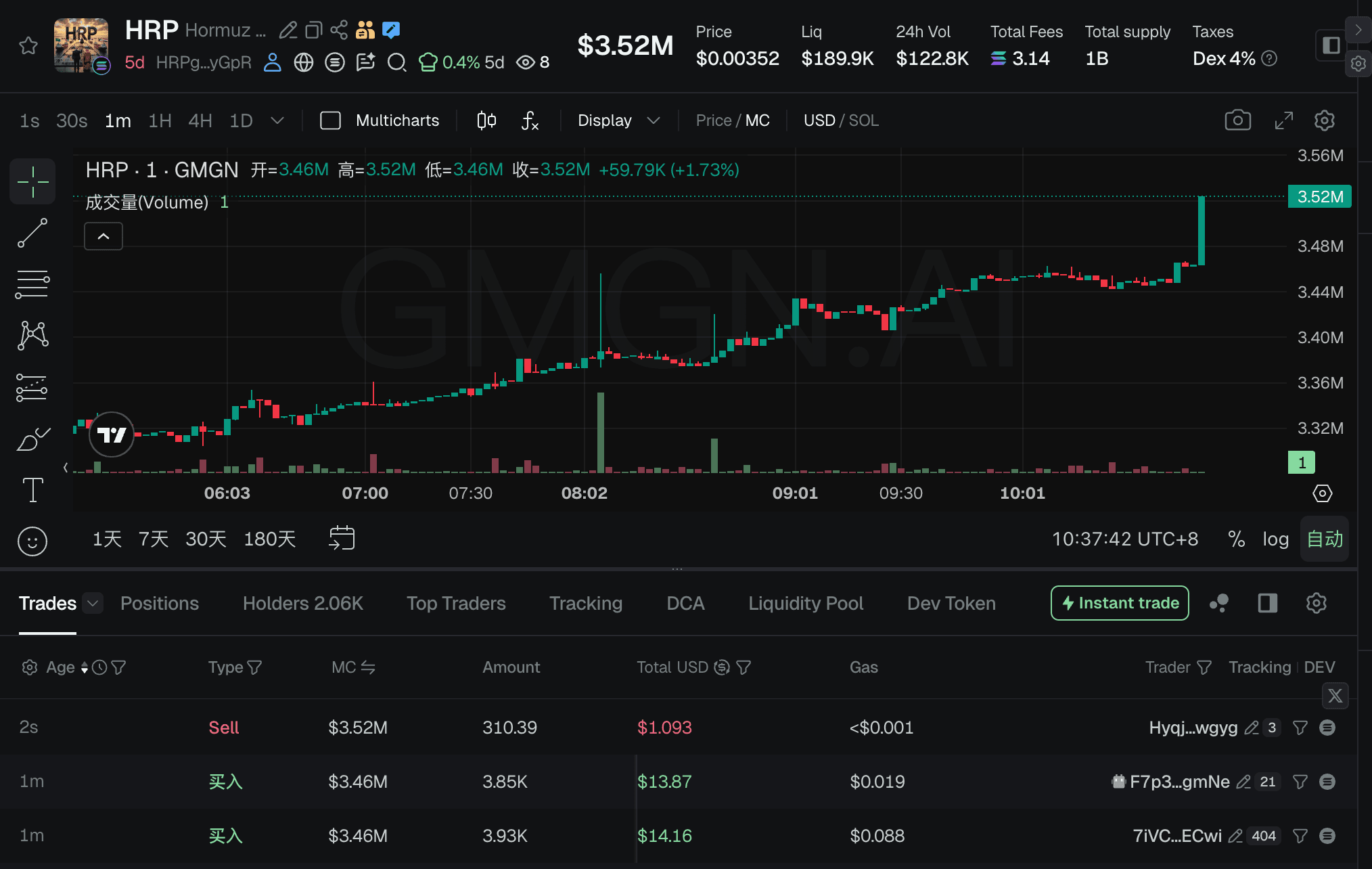
Task: Open the candlestick chart type icon
Action: pos(486,120)
